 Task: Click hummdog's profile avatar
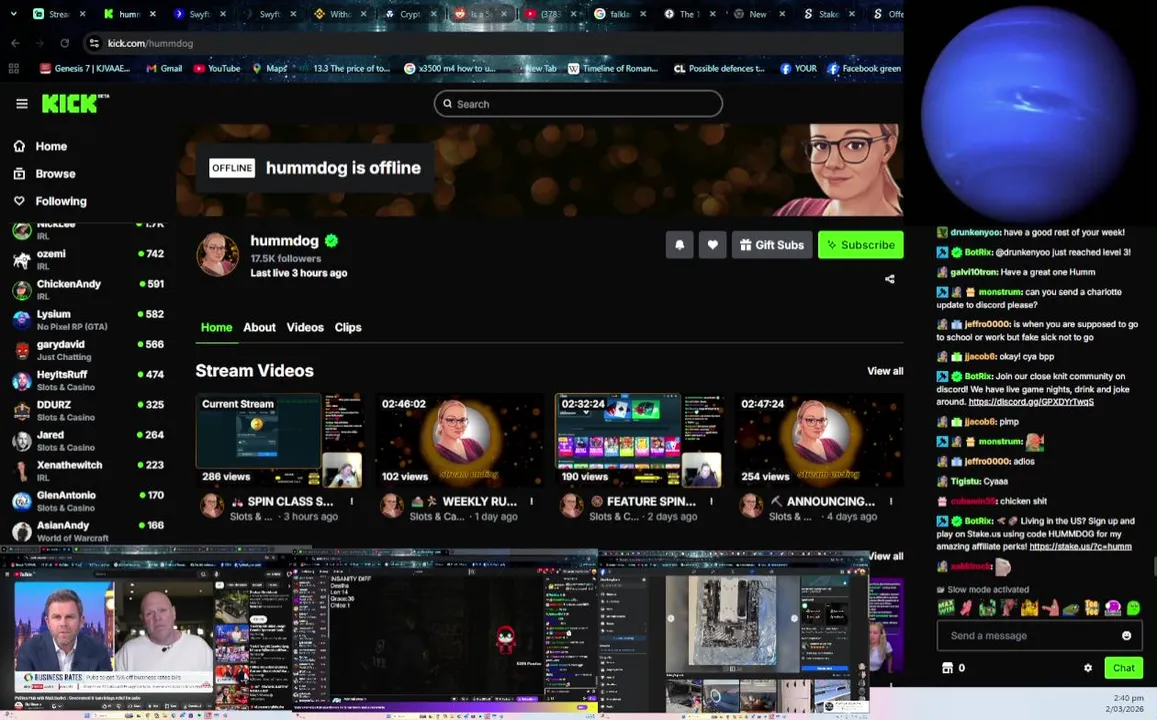217,255
